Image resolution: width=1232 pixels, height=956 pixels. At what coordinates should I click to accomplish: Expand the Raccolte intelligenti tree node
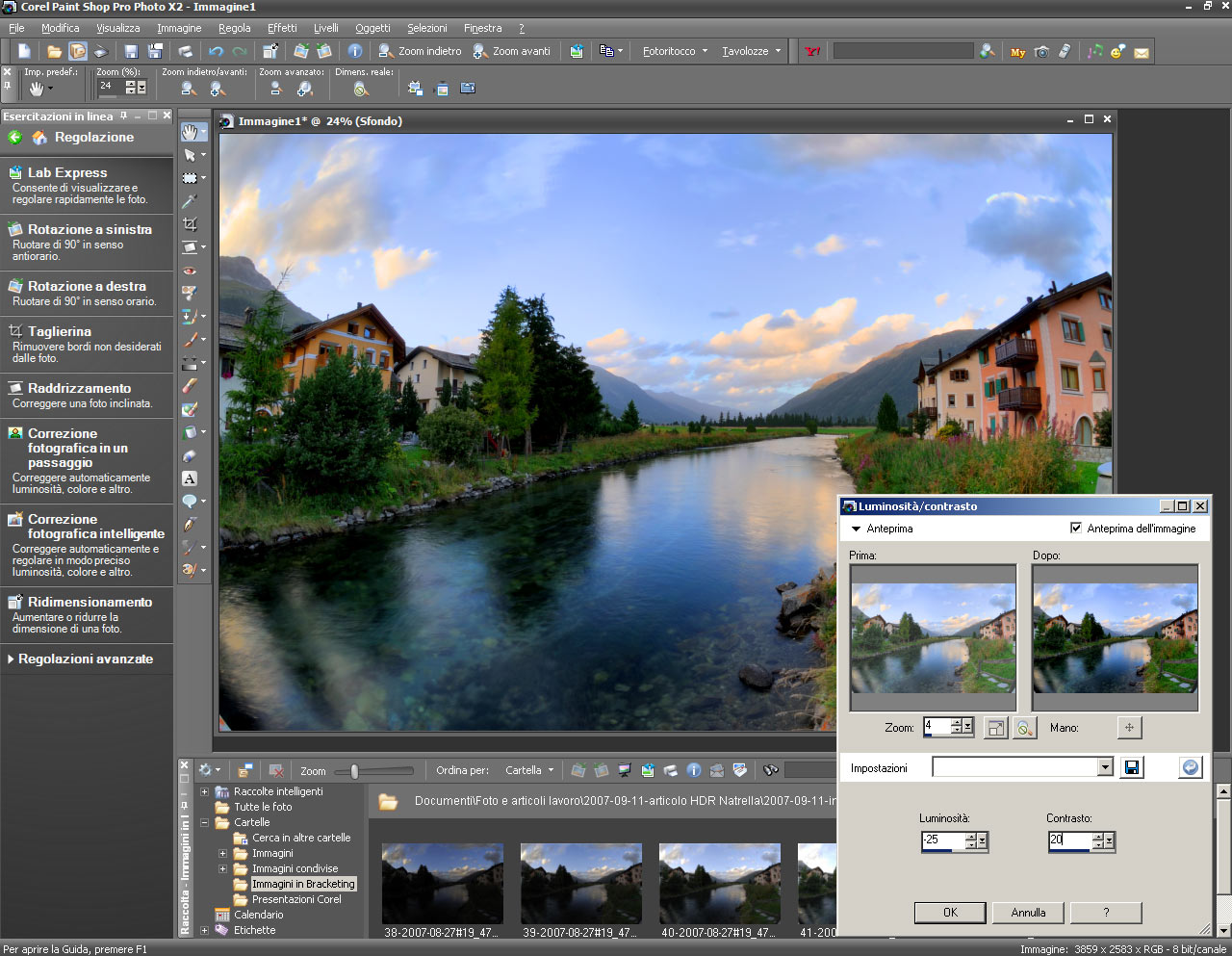click(204, 791)
